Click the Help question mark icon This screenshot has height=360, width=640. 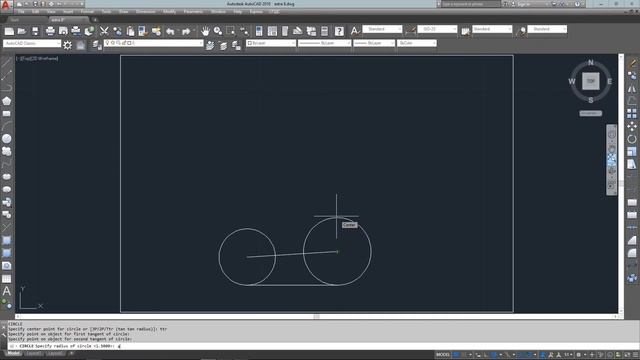[339, 31]
